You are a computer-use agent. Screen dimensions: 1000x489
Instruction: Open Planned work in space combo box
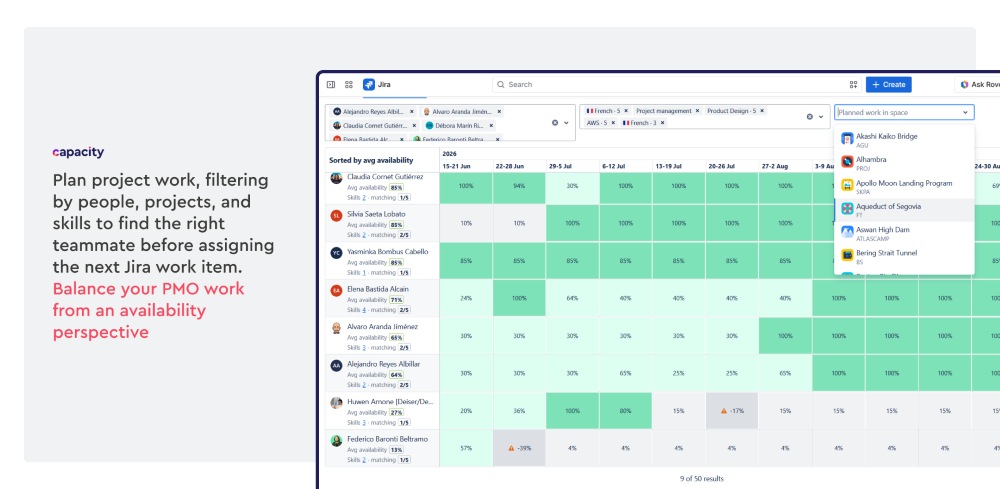904,112
